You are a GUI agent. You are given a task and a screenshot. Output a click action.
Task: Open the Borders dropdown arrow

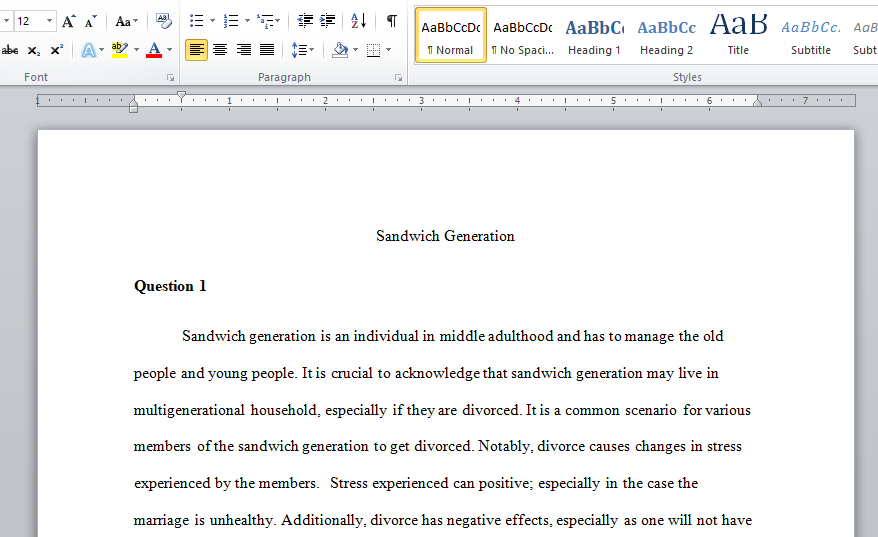(389, 50)
